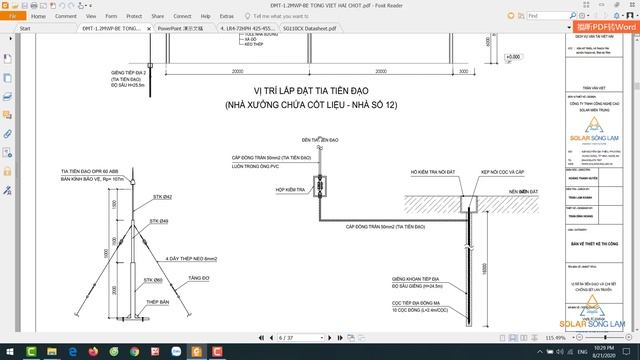
Task: Open the Attachments paperclip panel icon
Action: tap(7, 134)
